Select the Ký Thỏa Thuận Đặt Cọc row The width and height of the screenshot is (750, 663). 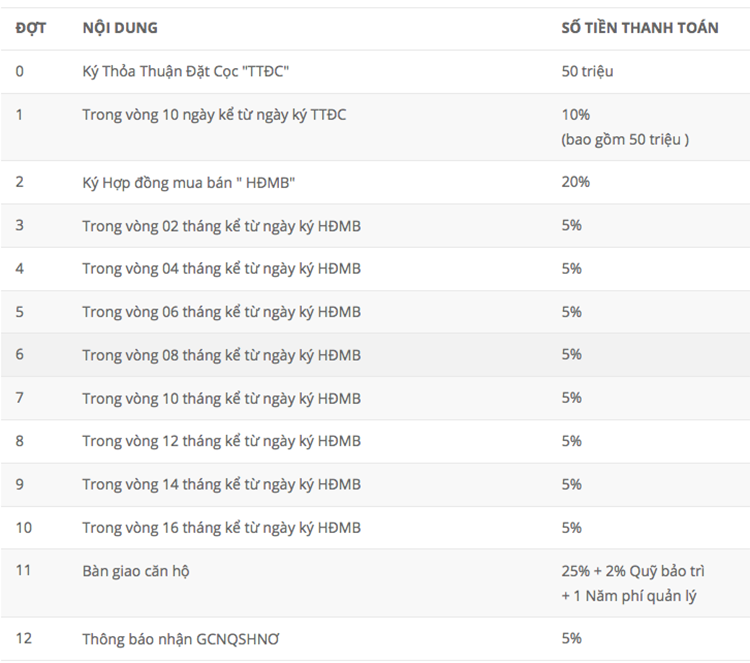click(375, 72)
